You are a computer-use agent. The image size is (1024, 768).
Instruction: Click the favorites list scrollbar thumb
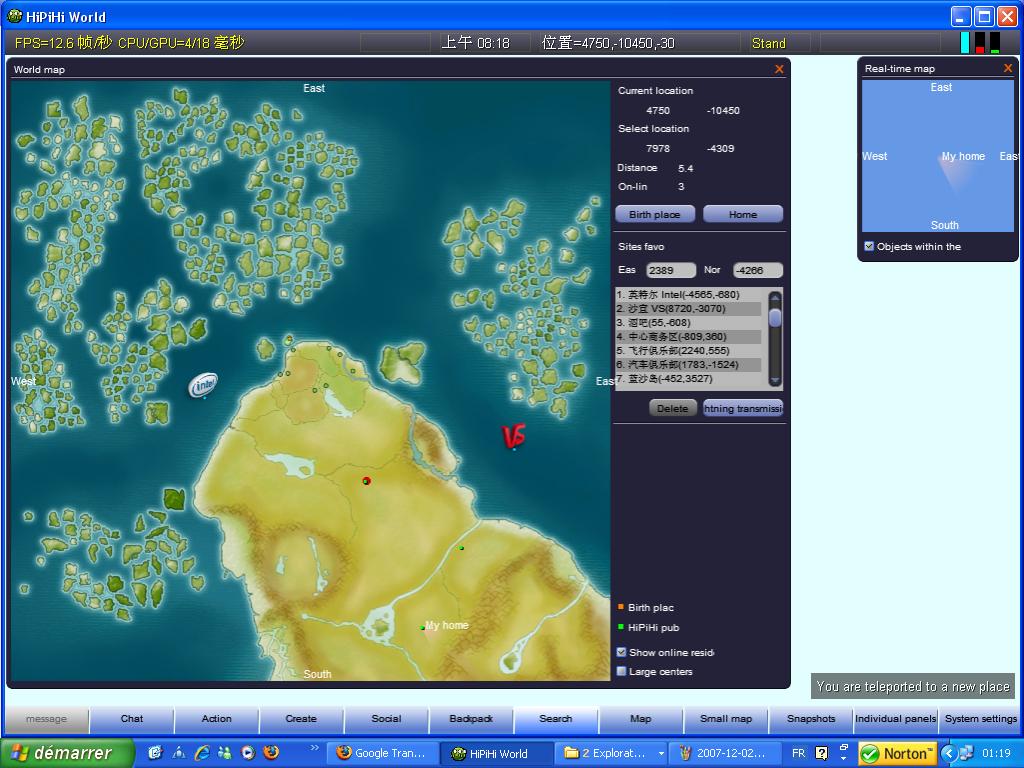[x=775, y=317]
